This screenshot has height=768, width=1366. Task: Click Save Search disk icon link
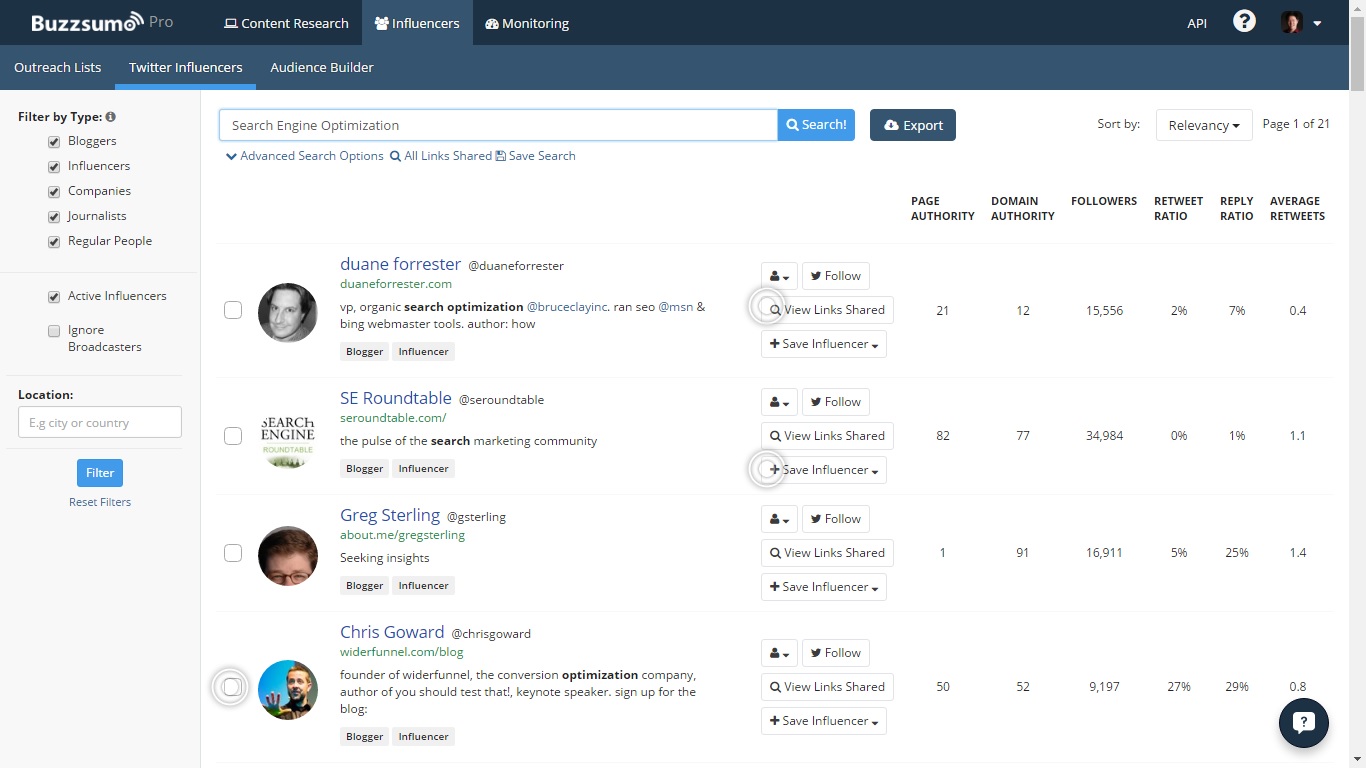pos(536,156)
